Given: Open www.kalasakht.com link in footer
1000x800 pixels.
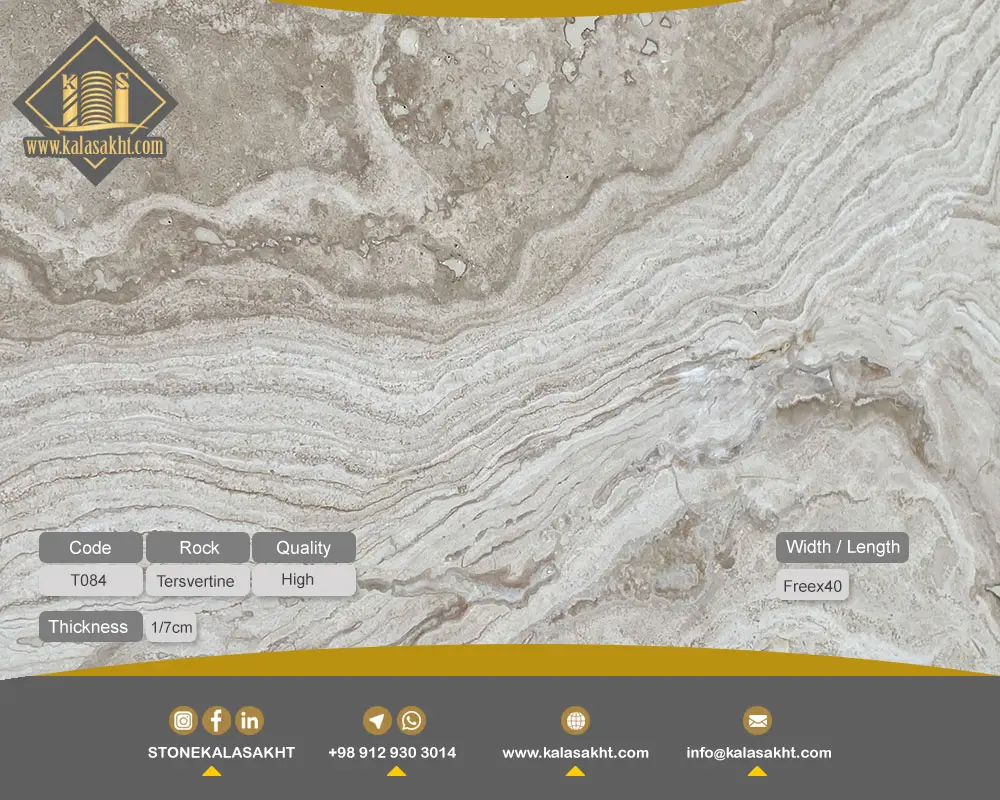Looking at the screenshot, I should [575, 753].
